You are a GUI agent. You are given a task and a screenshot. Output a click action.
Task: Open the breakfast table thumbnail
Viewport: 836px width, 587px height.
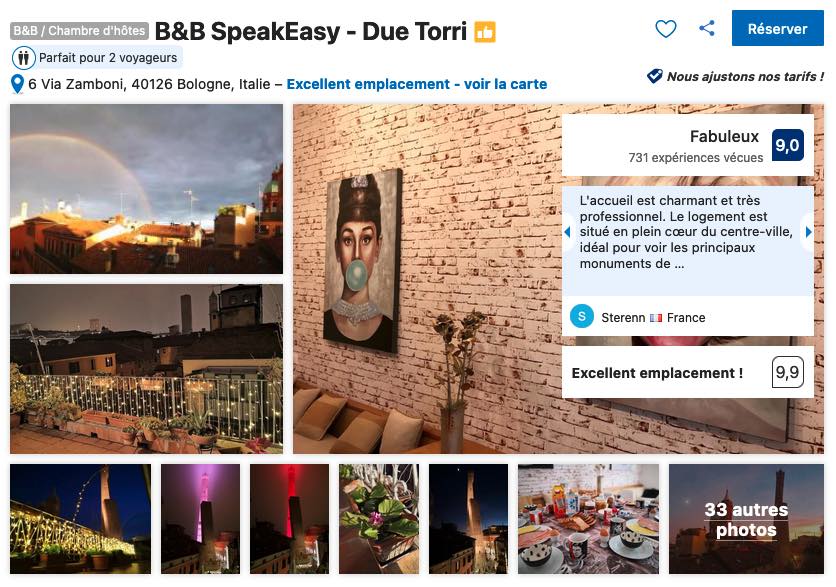(588, 519)
